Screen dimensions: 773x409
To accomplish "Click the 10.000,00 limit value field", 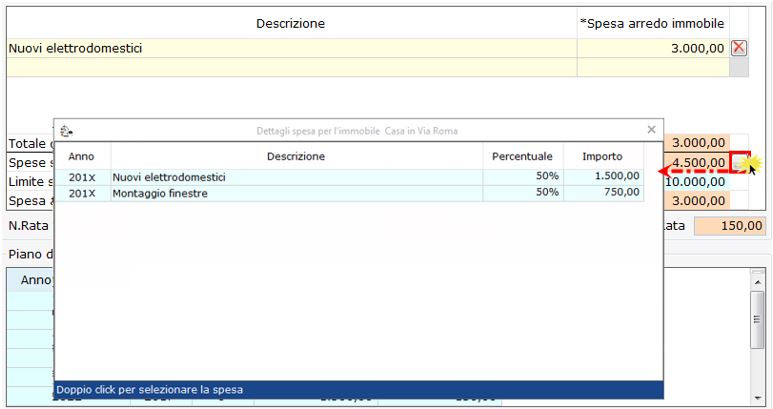I will pos(696,182).
